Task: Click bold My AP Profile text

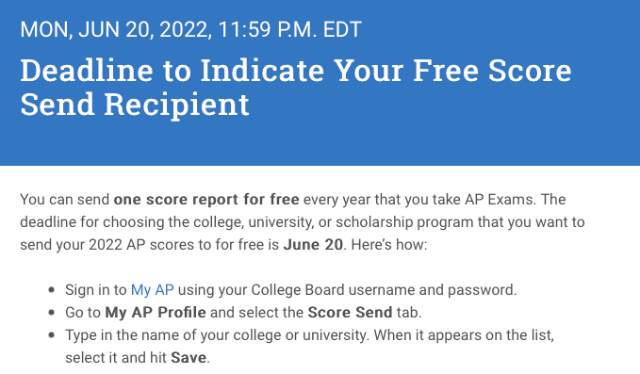Action: tap(156, 312)
